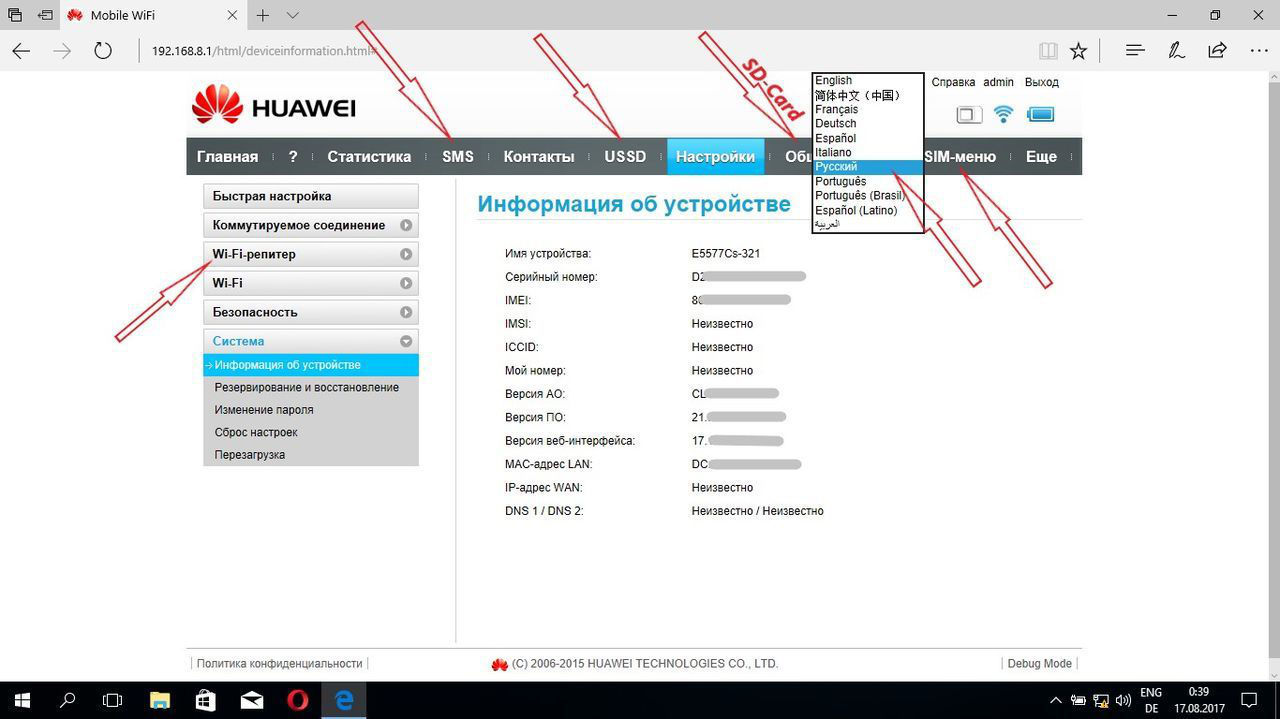This screenshot has width=1280, height=719.
Task: Switch to the Статистика tab
Action: point(369,157)
